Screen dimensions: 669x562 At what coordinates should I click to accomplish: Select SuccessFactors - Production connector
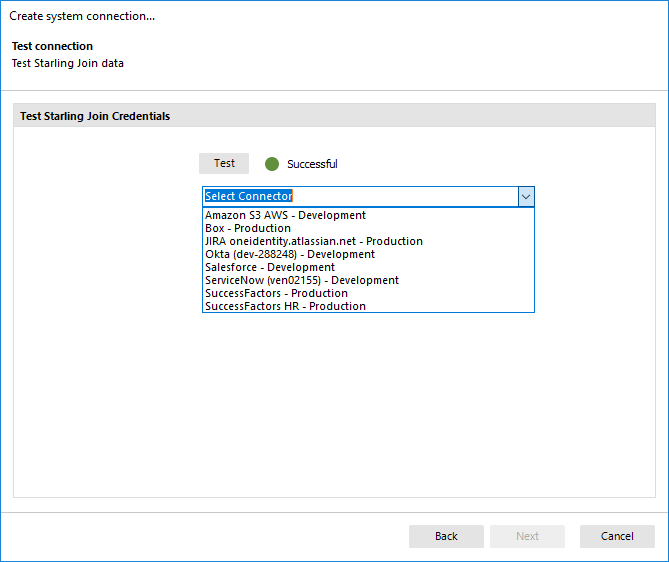click(276, 293)
